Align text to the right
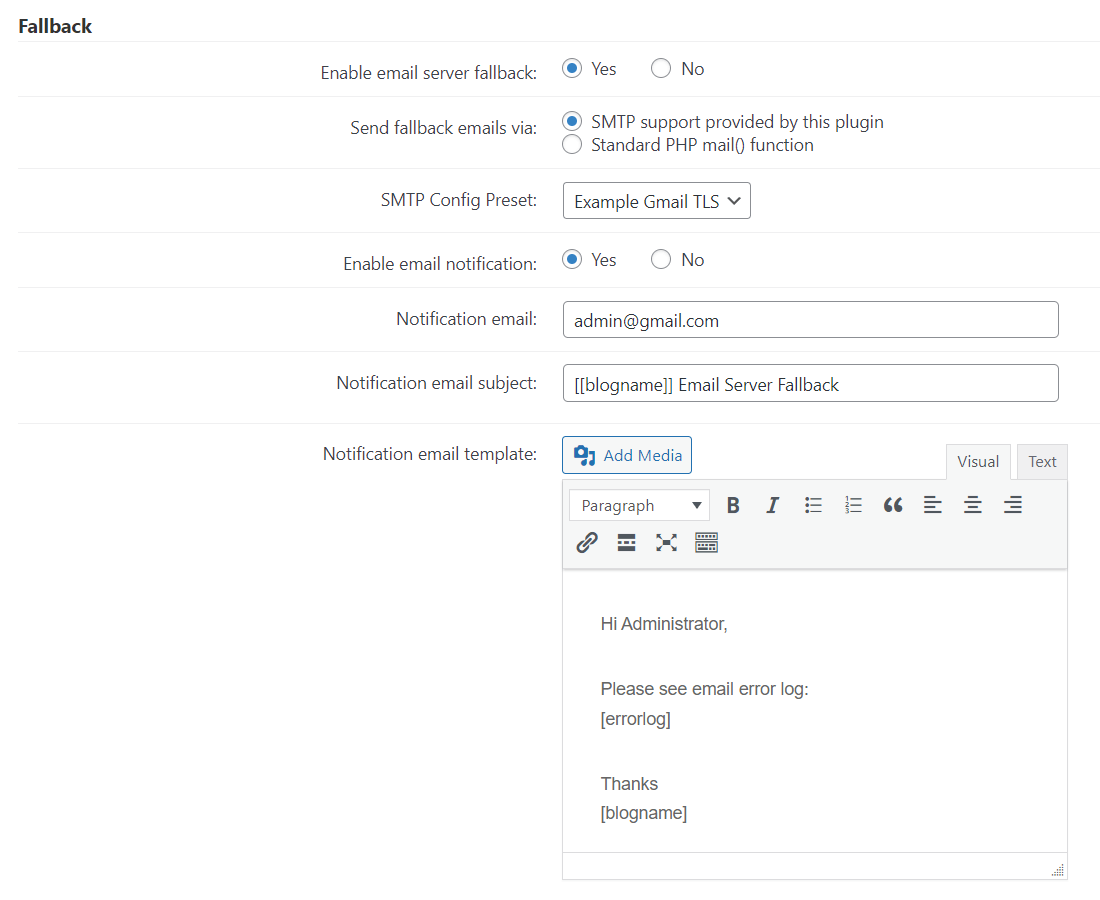1100x900 pixels. click(x=1013, y=505)
